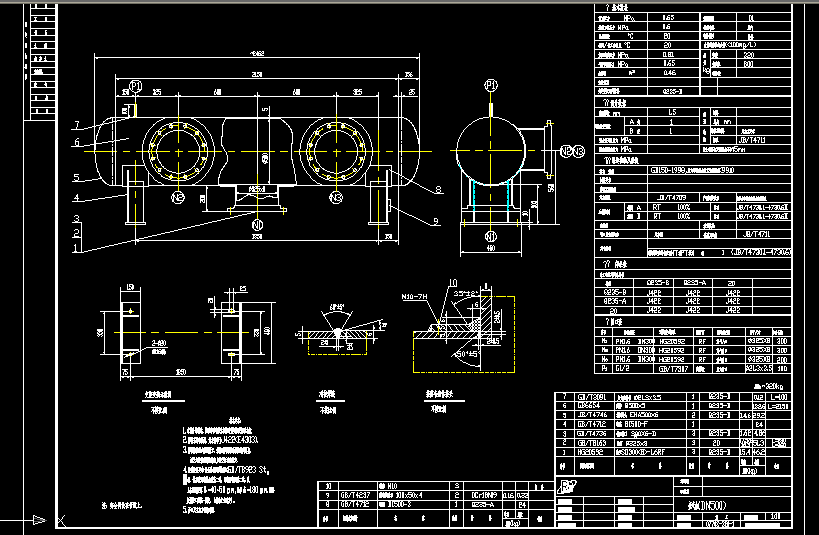Click the overall length dimension ≈2682
819x535 pixels.
click(x=257, y=53)
